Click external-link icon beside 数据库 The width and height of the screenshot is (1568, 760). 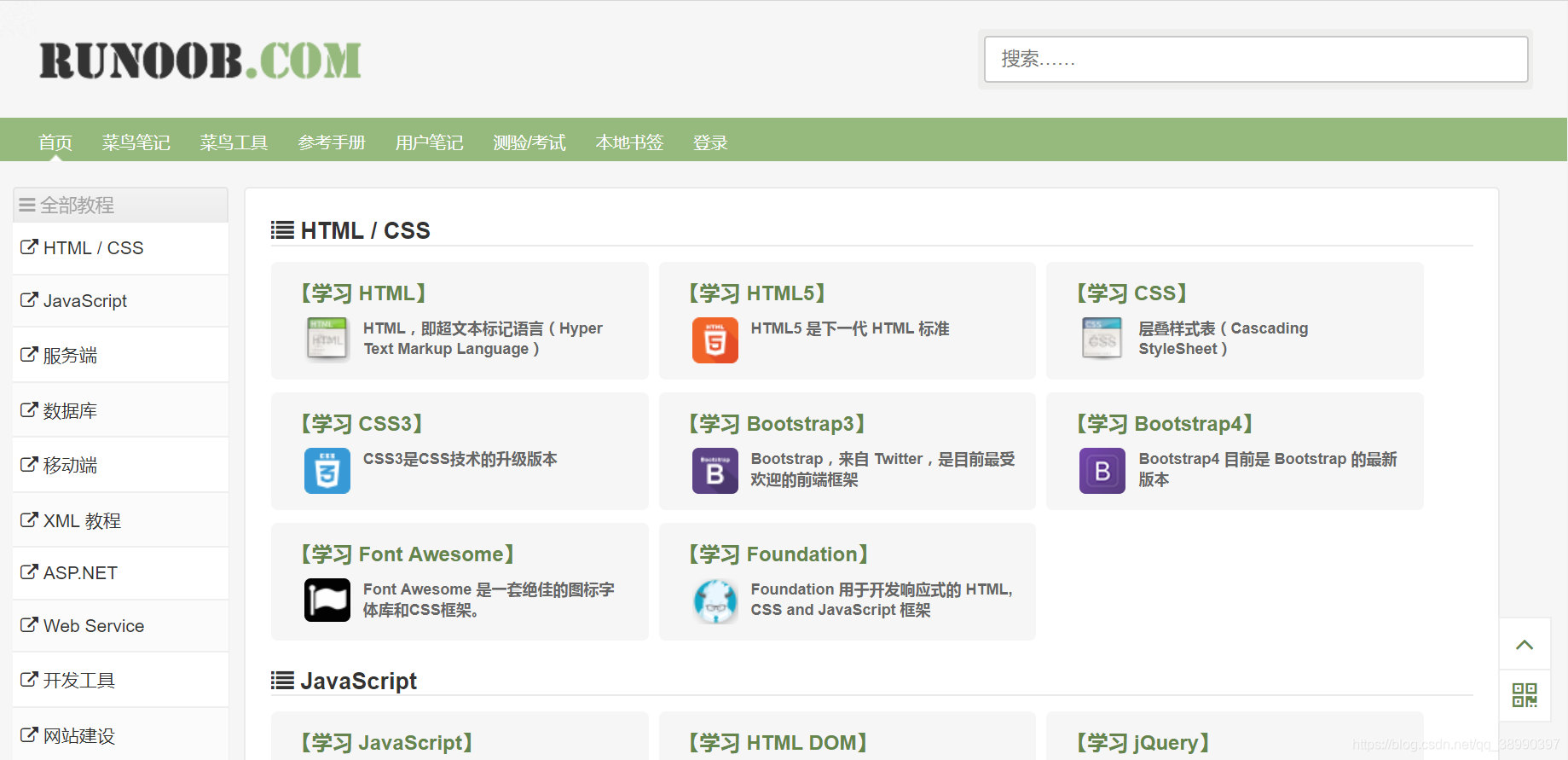[29, 409]
